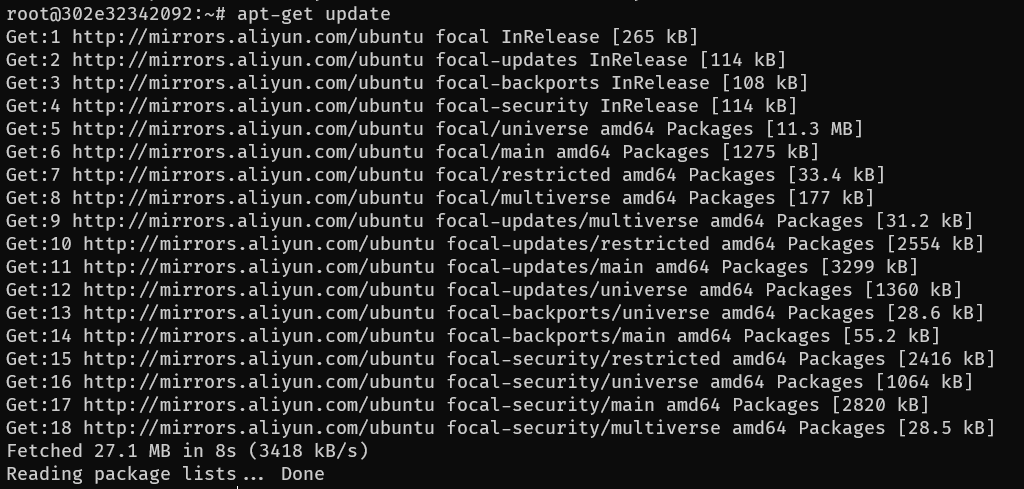Image resolution: width=1024 pixels, height=489 pixels.
Task: Click the [2820 kB] size on Get:17
Action: tap(879, 405)
